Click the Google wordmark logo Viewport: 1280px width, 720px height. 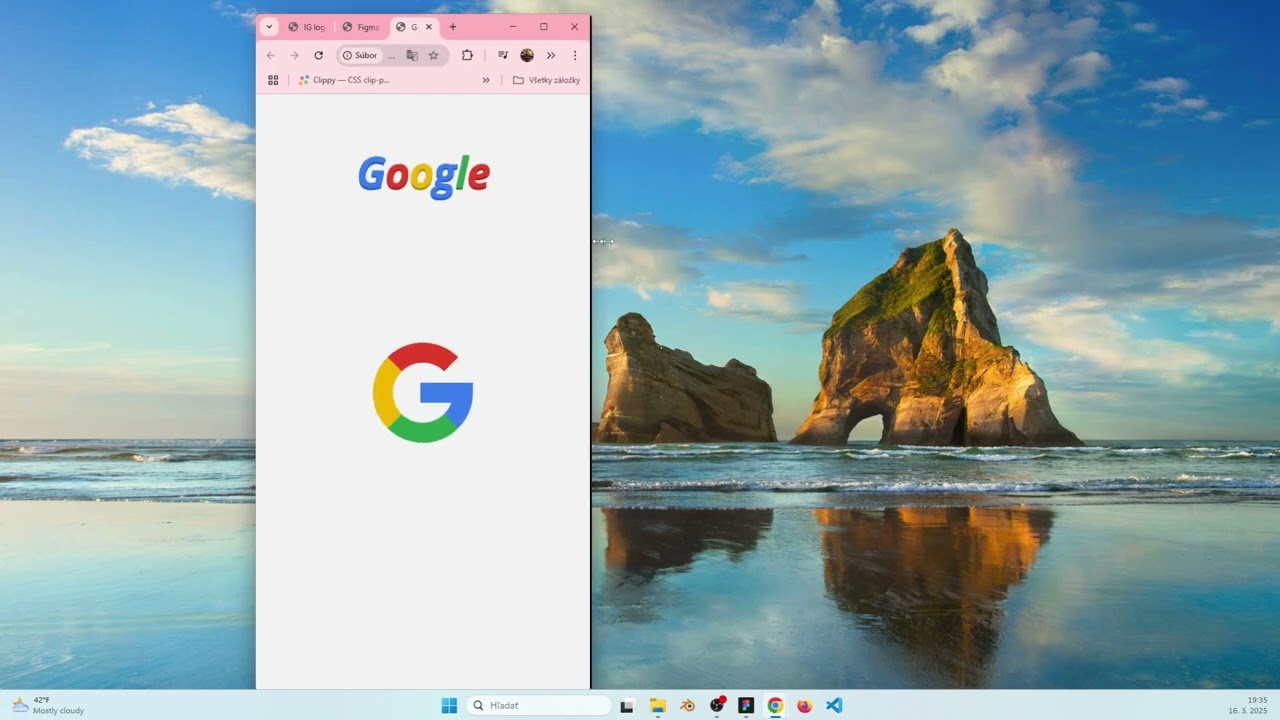424,176
